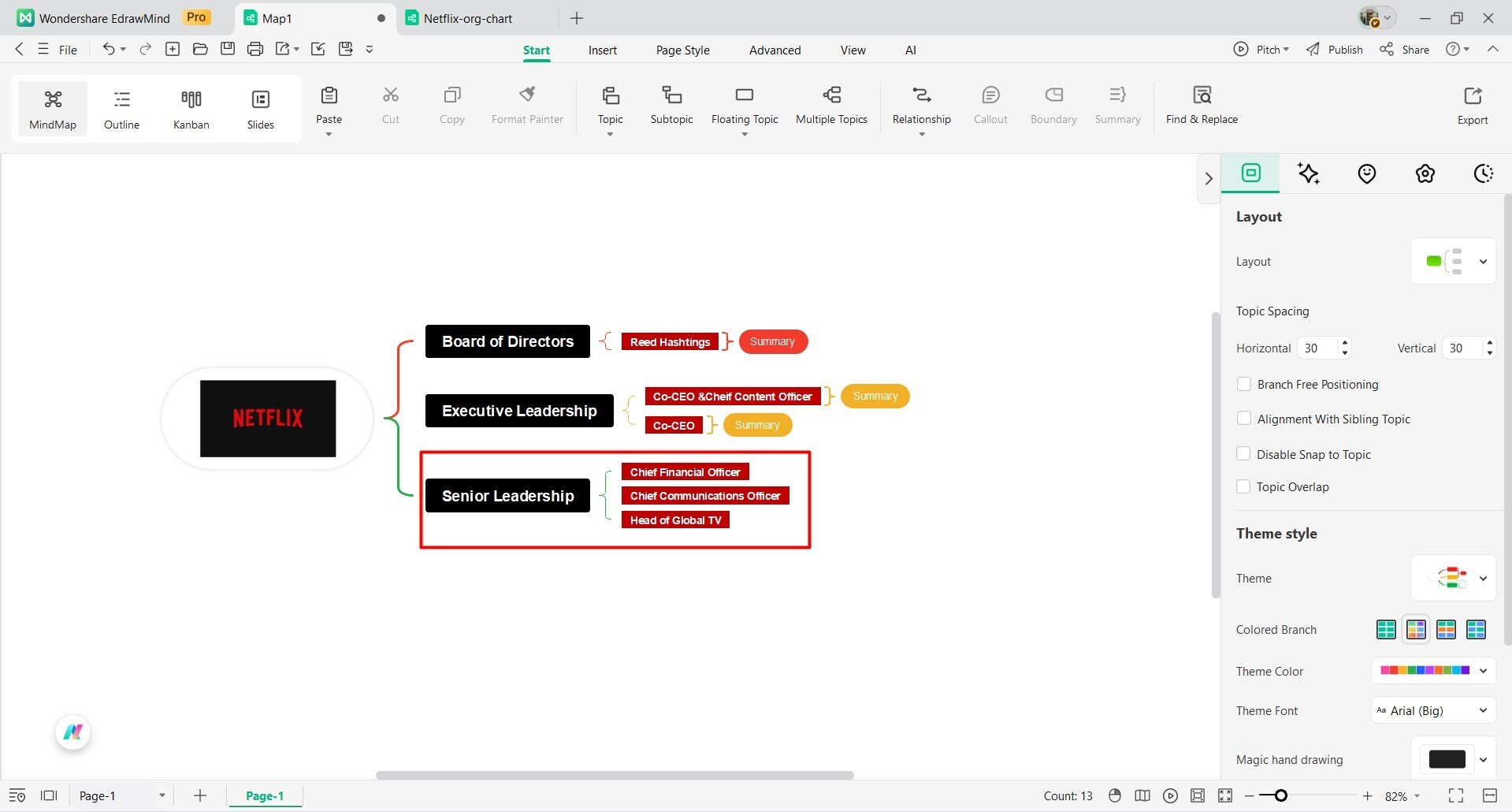Insert a Callout on the map
The width and height of the screenshot is (1512, 812).
(990, 104)
